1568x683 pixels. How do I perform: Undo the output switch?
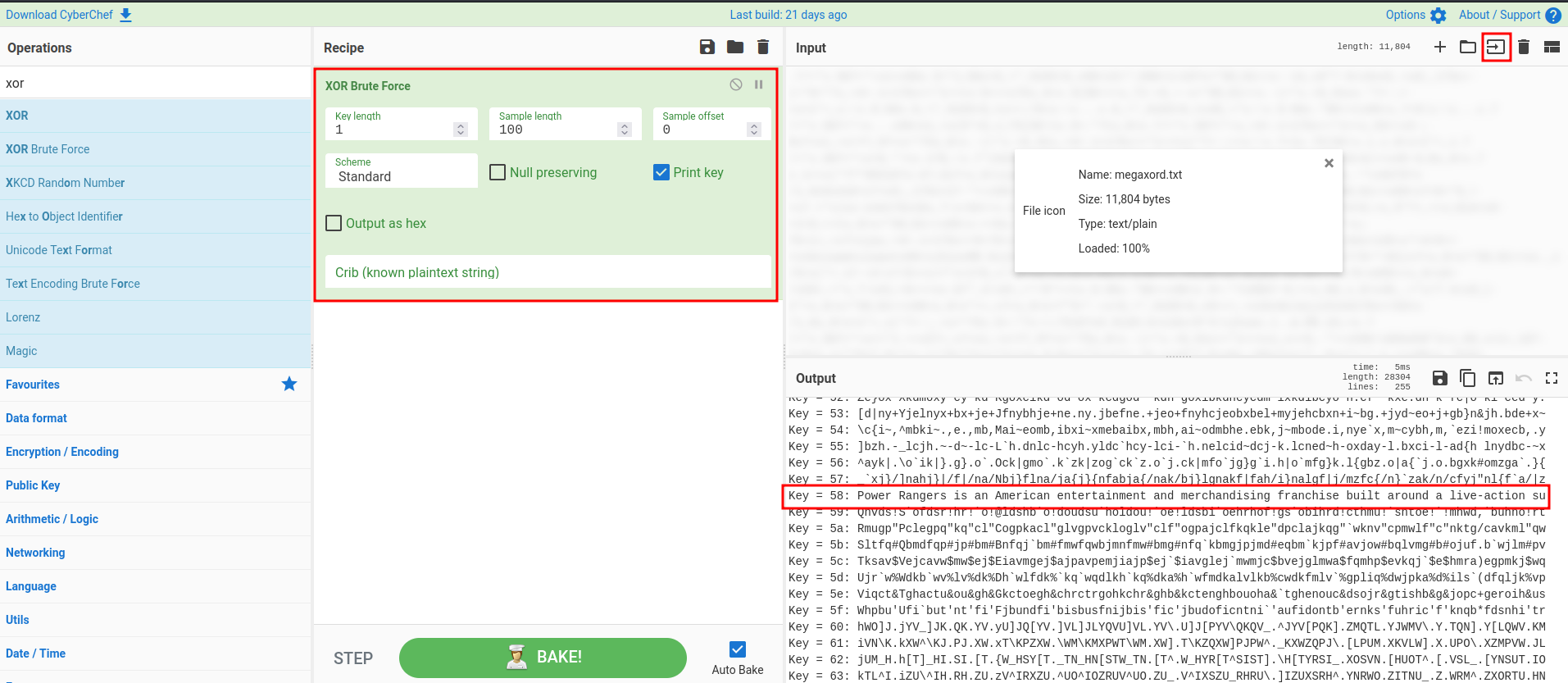(x=1524, y=378)
